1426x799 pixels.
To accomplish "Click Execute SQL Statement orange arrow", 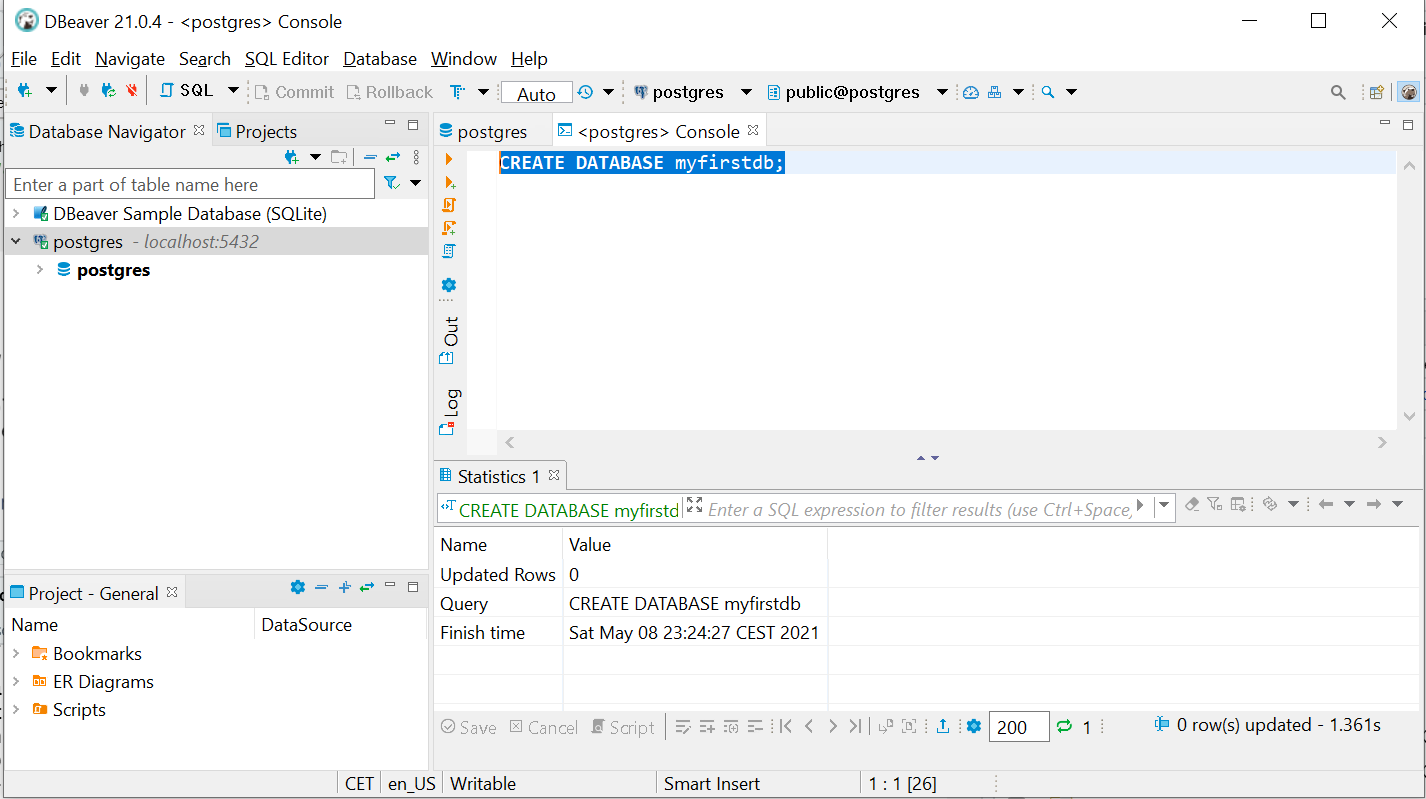I will coord(449,159).
